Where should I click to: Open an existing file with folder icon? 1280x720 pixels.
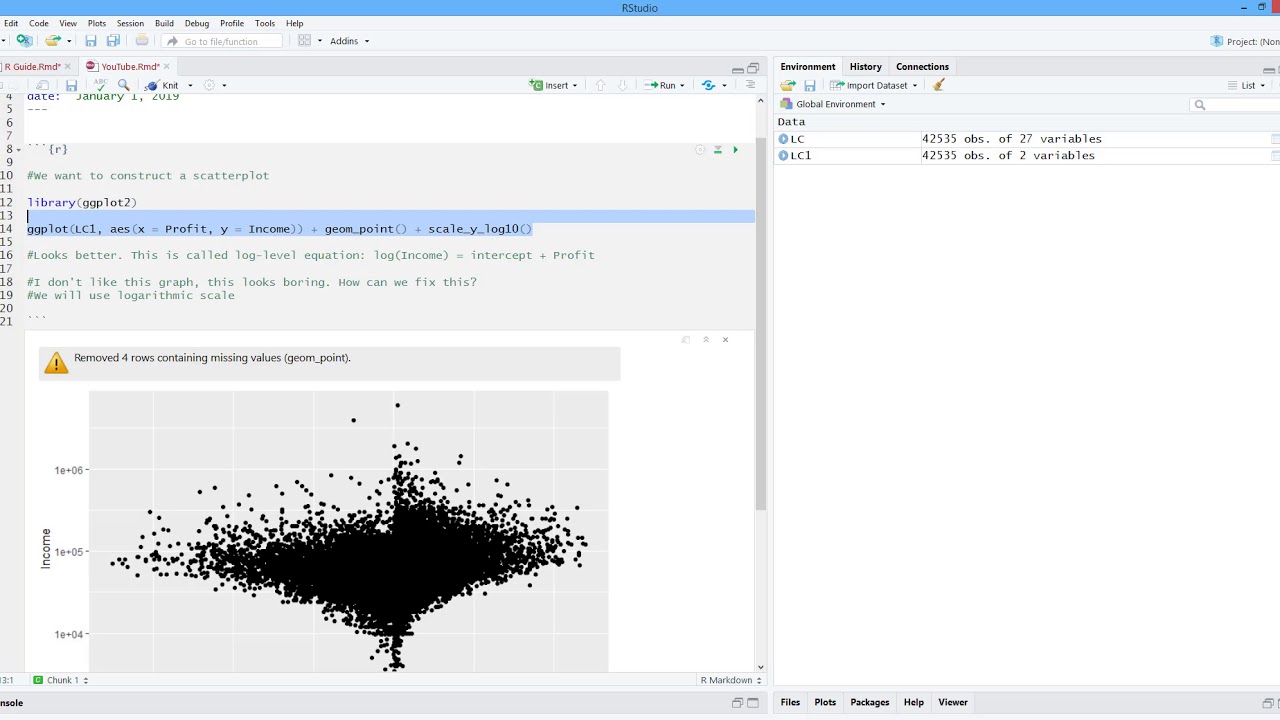[x=53, y=41]
